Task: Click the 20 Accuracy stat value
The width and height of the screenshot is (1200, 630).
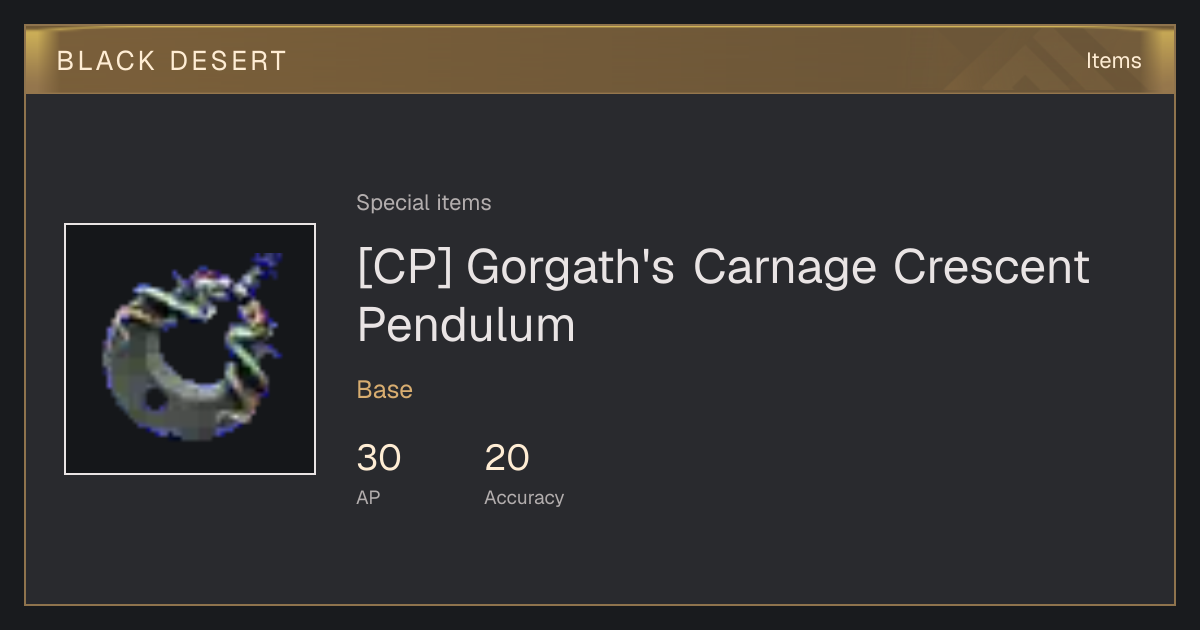Action: point(507,458)
